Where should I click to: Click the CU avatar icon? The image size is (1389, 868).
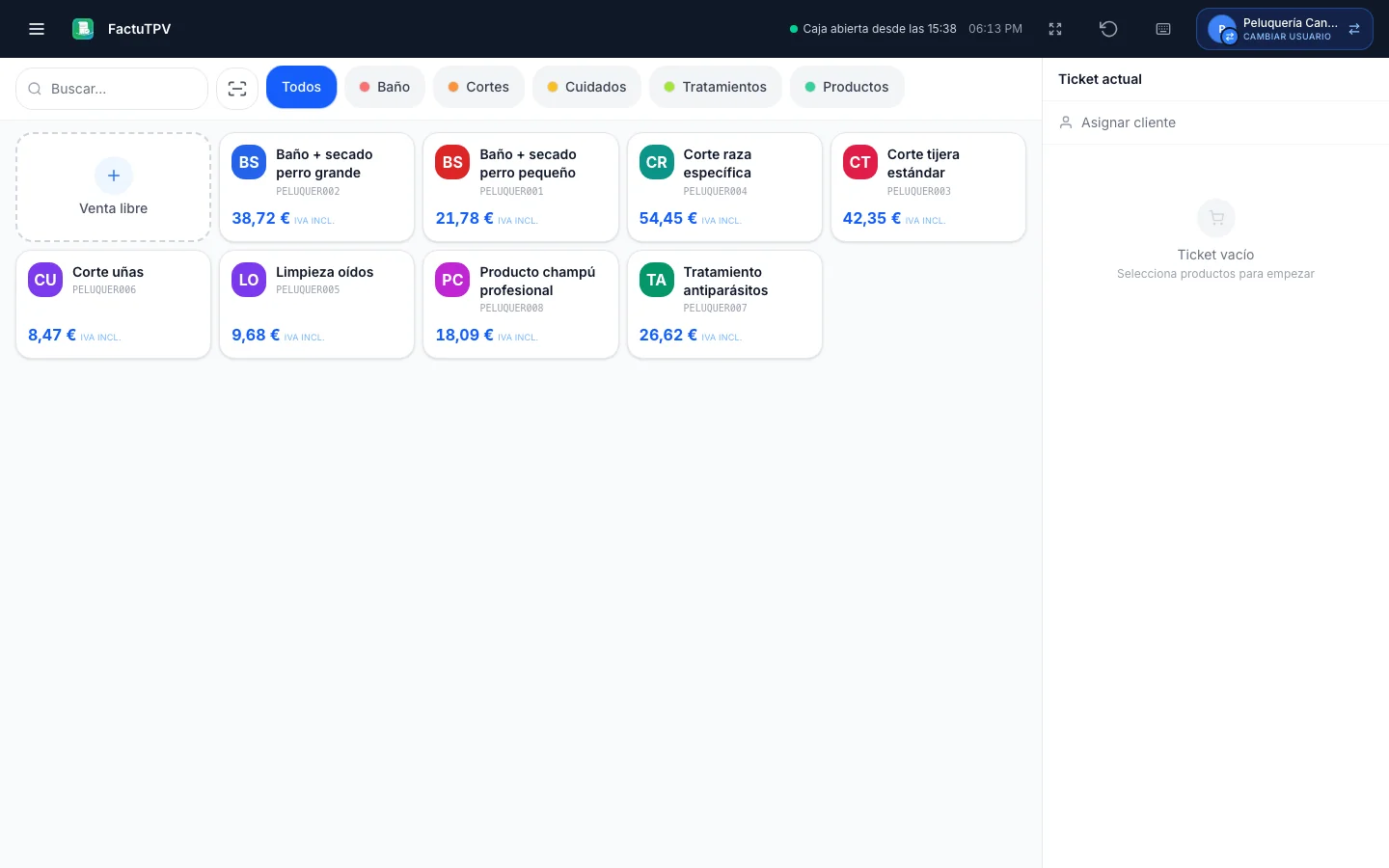tap(45, 280)
